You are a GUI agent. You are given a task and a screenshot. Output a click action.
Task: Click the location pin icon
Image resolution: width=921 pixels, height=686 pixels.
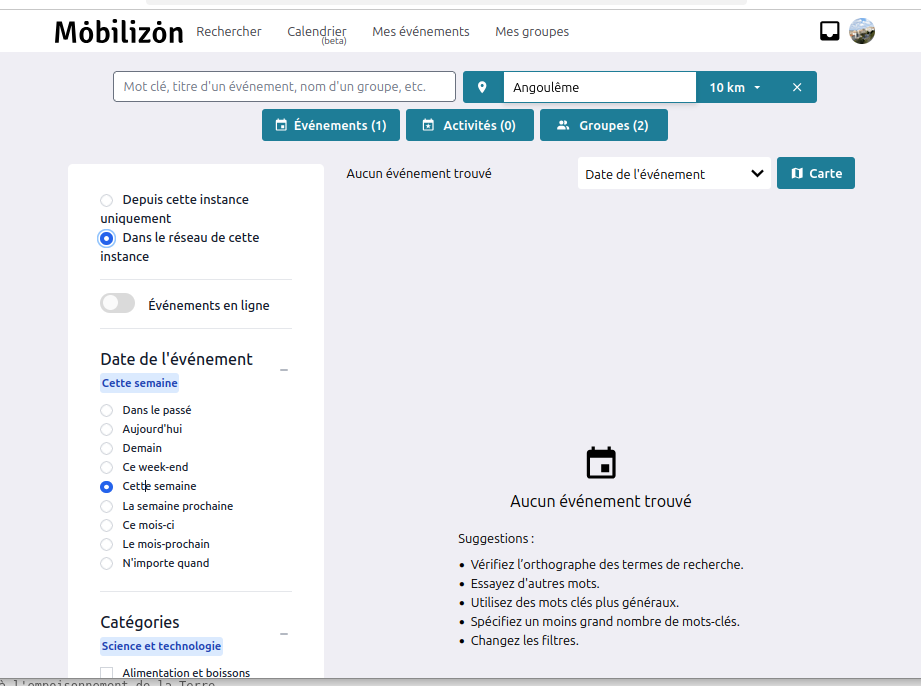point(482,87)
